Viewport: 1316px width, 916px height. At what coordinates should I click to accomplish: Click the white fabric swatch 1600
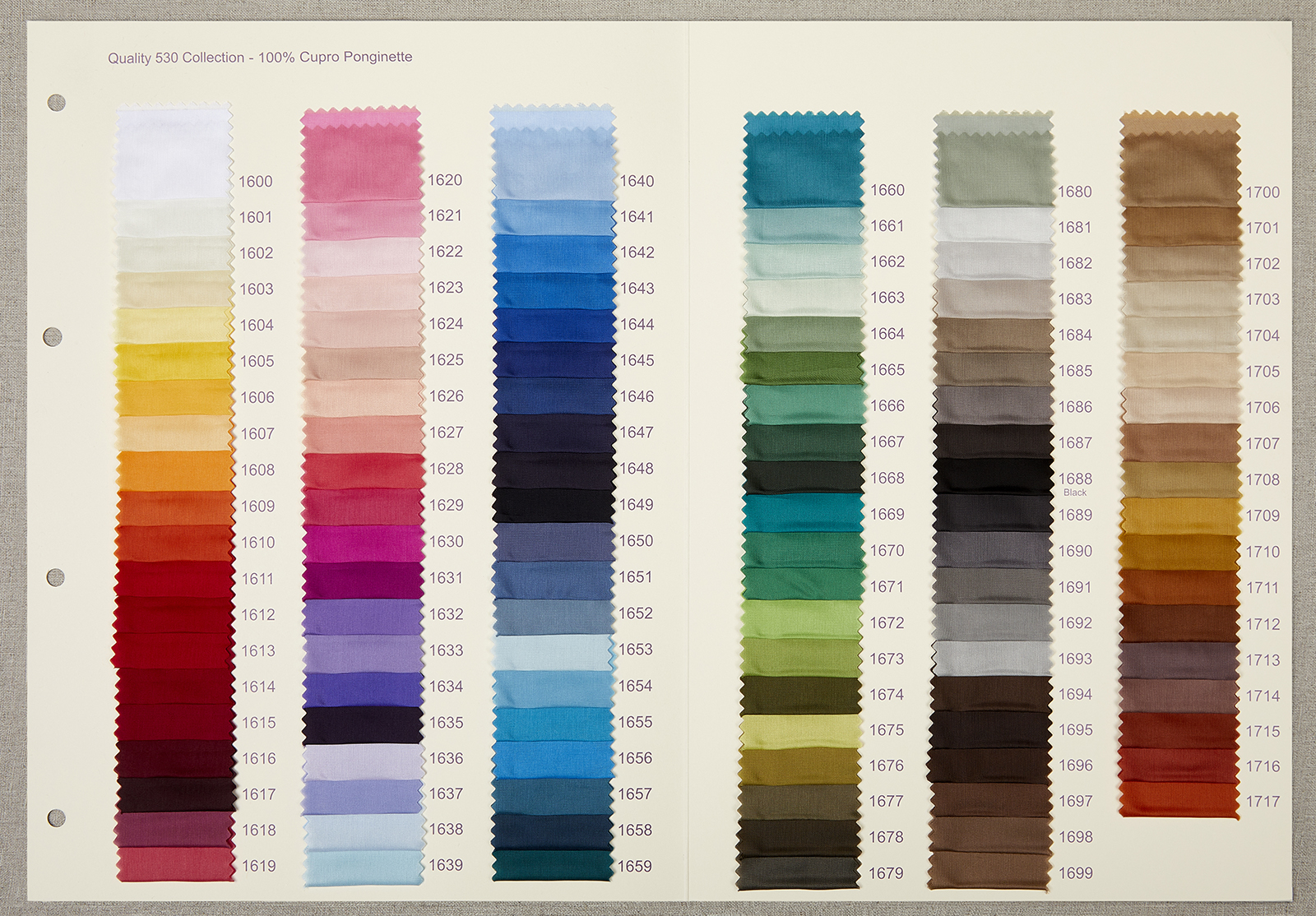[x=174, y=152]
